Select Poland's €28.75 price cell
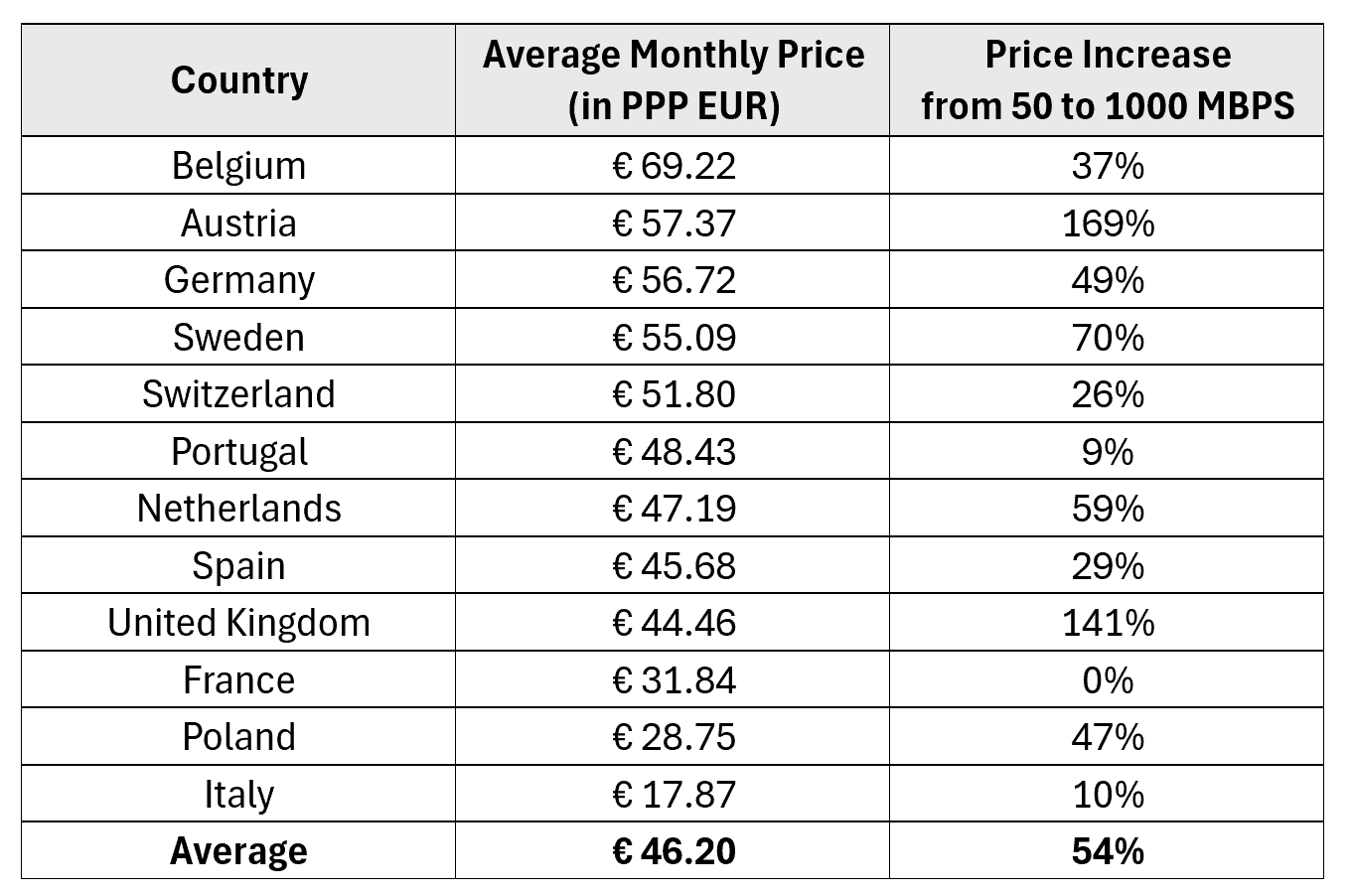The image size is (1353, 896). pos(674,736)
